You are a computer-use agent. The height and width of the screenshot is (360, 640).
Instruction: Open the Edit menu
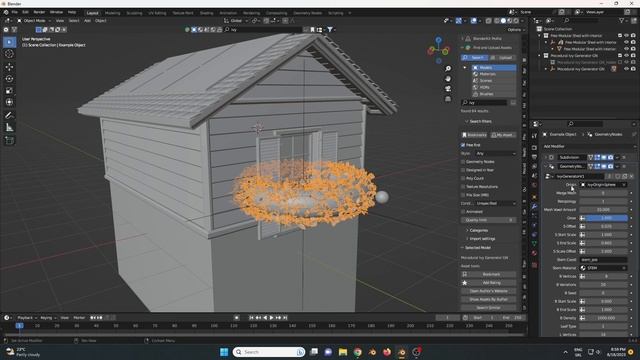25,12
